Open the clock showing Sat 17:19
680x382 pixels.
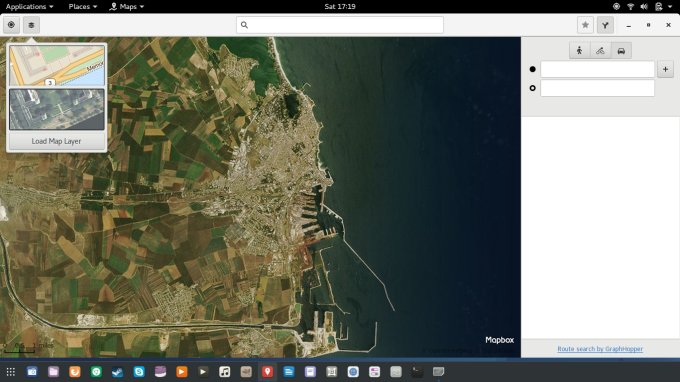pos(340,7)
